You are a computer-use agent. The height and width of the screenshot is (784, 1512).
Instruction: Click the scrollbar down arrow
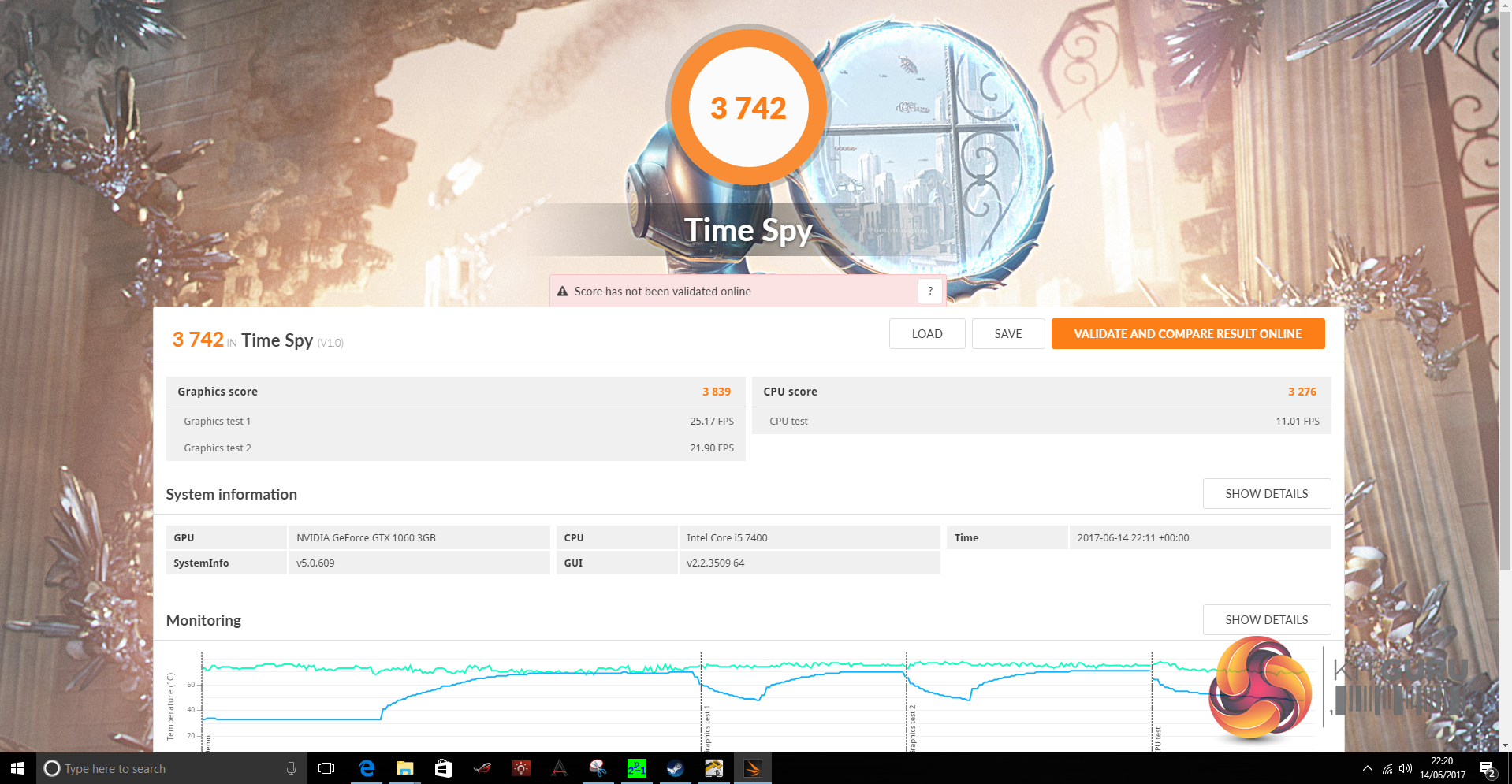1505,745
